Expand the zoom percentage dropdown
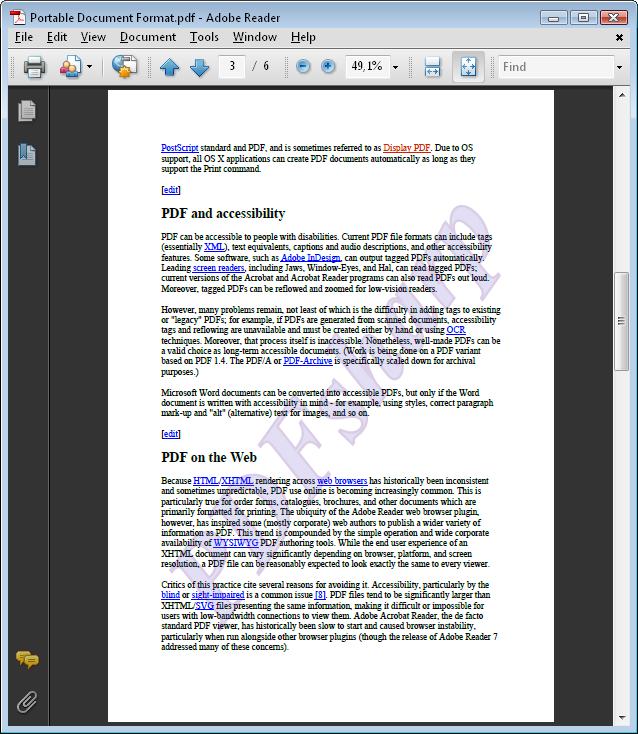The image size is (638, 734). pos(395,67)
